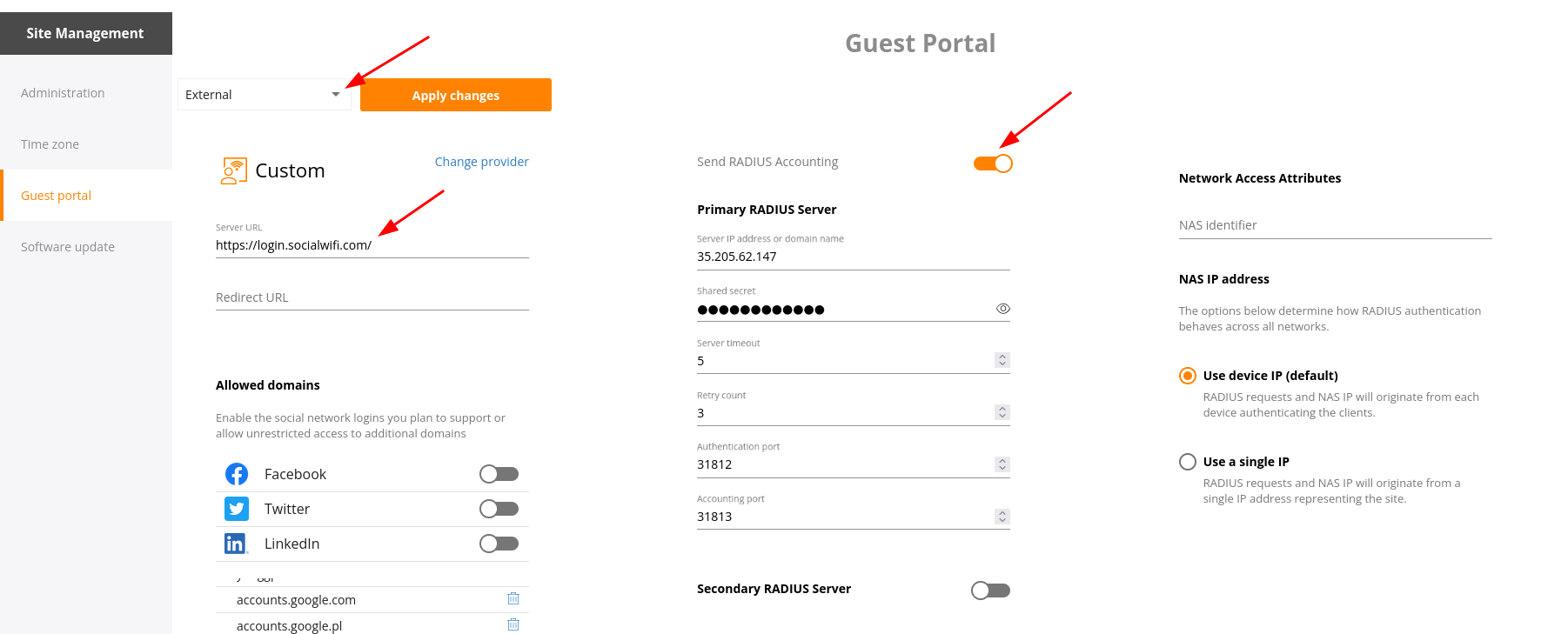This screenshot has height=634, width=1568.
Task: Delete accounts.google.com domain with trash icon
Action: tap(513, 598)
